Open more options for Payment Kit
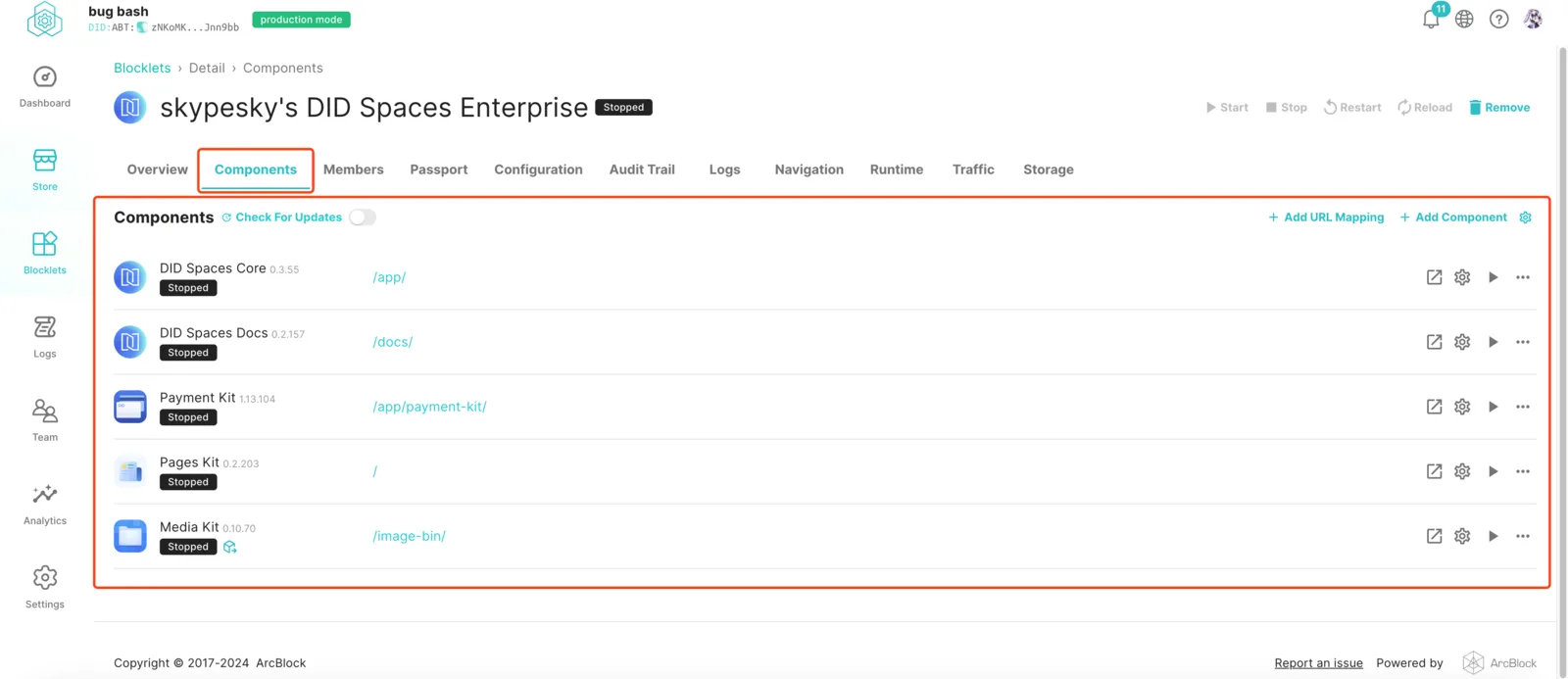This screenshot has height=679, width=1568. click(1522, 407)
